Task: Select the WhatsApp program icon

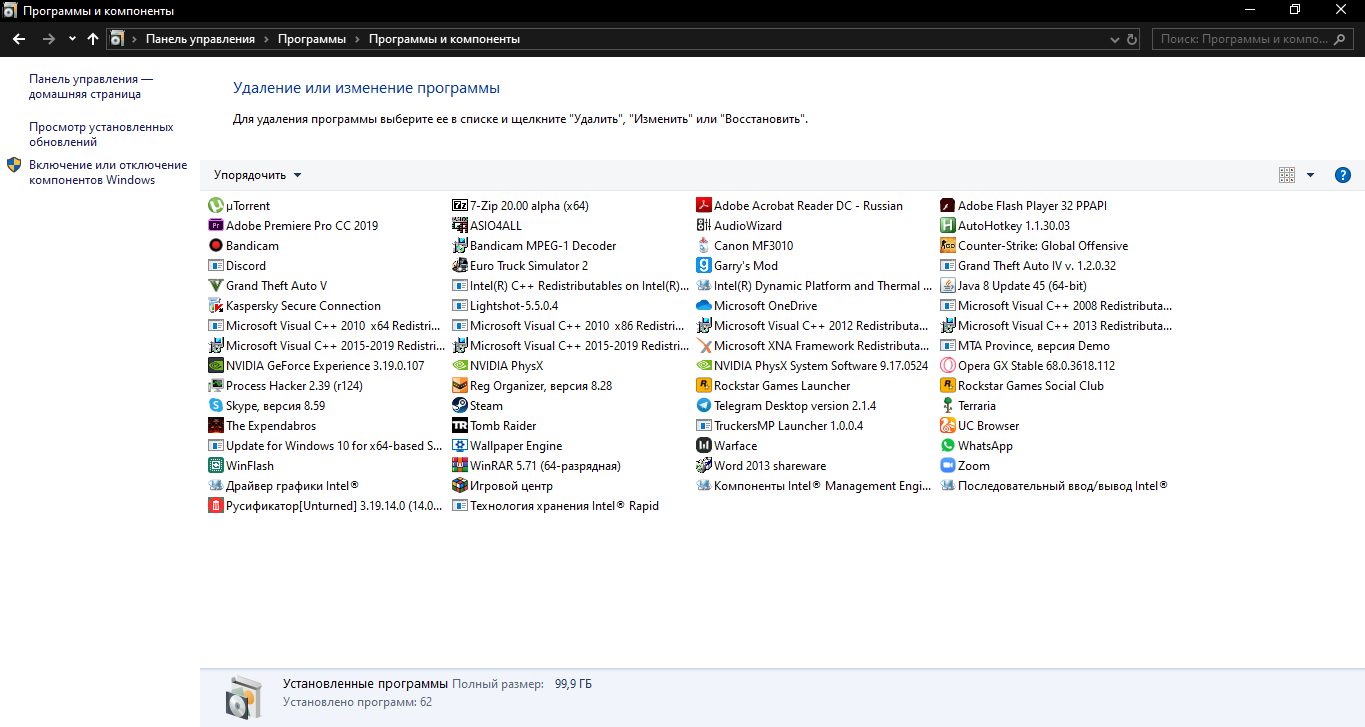Action: pos(948,446)
